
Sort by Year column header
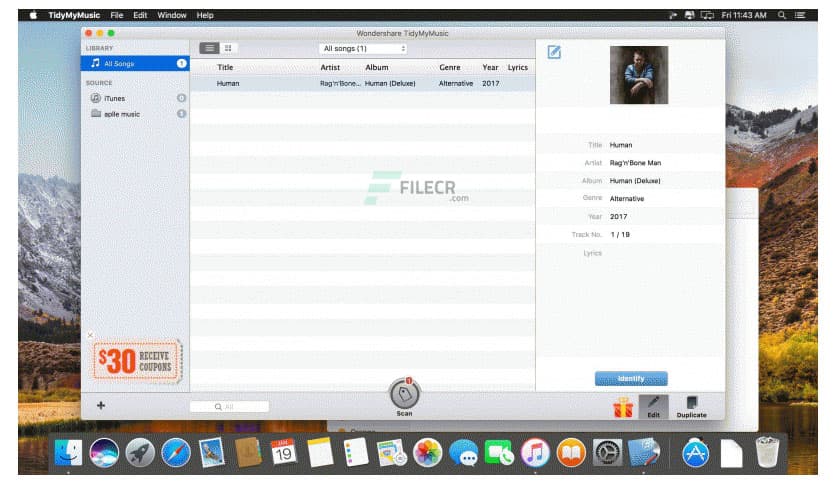[490, 68]
